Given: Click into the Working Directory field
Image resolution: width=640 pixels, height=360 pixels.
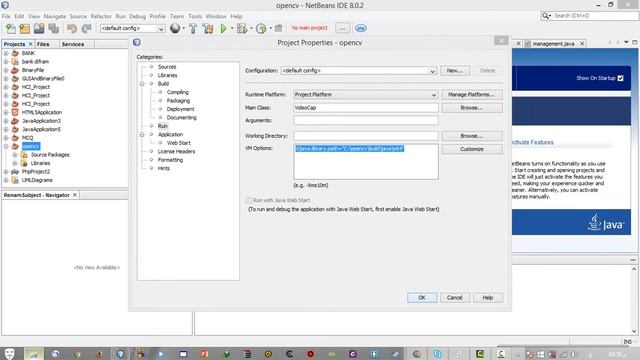Looking at the screenshot, I should pos(366,136).
